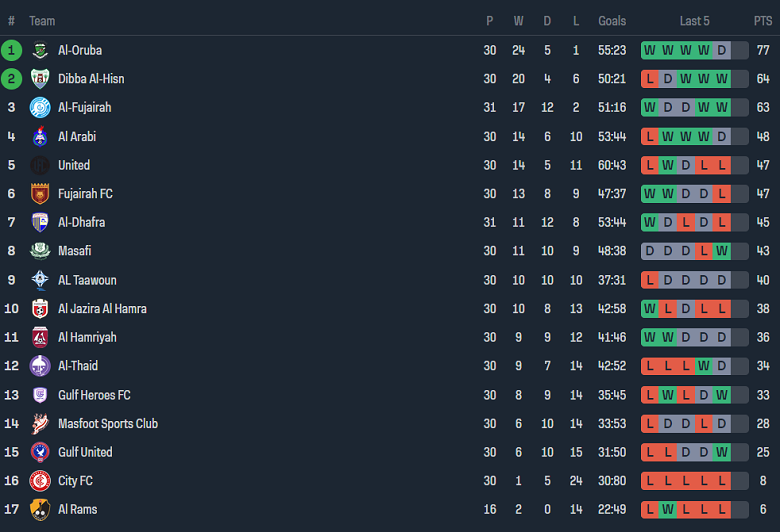The image size is (780, 532).
Task: Click Al-Oruba's most recent draw result box
Action: tap(722, 50)
